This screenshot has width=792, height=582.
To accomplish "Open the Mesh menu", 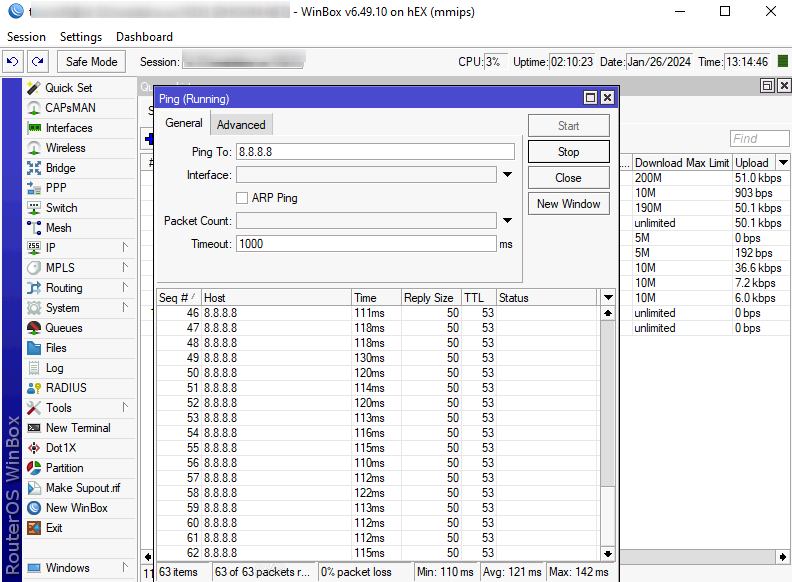I will 58,228.
